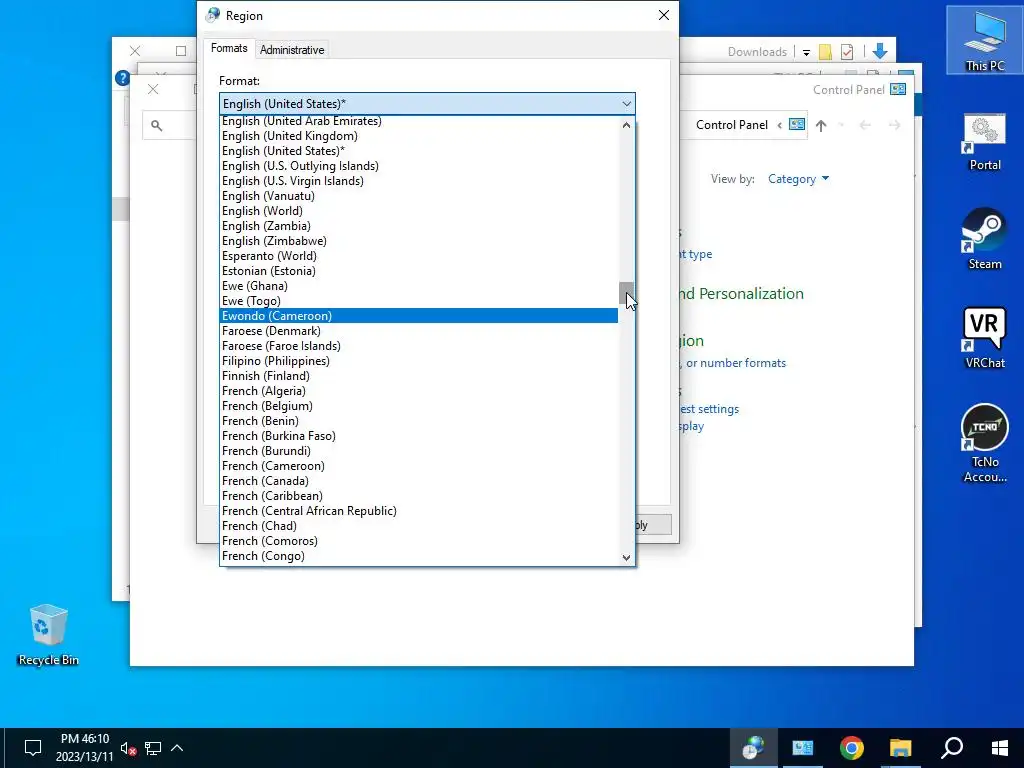Select Esperanto (World) format
This screenshot has width=1024, height=768.
419,256
